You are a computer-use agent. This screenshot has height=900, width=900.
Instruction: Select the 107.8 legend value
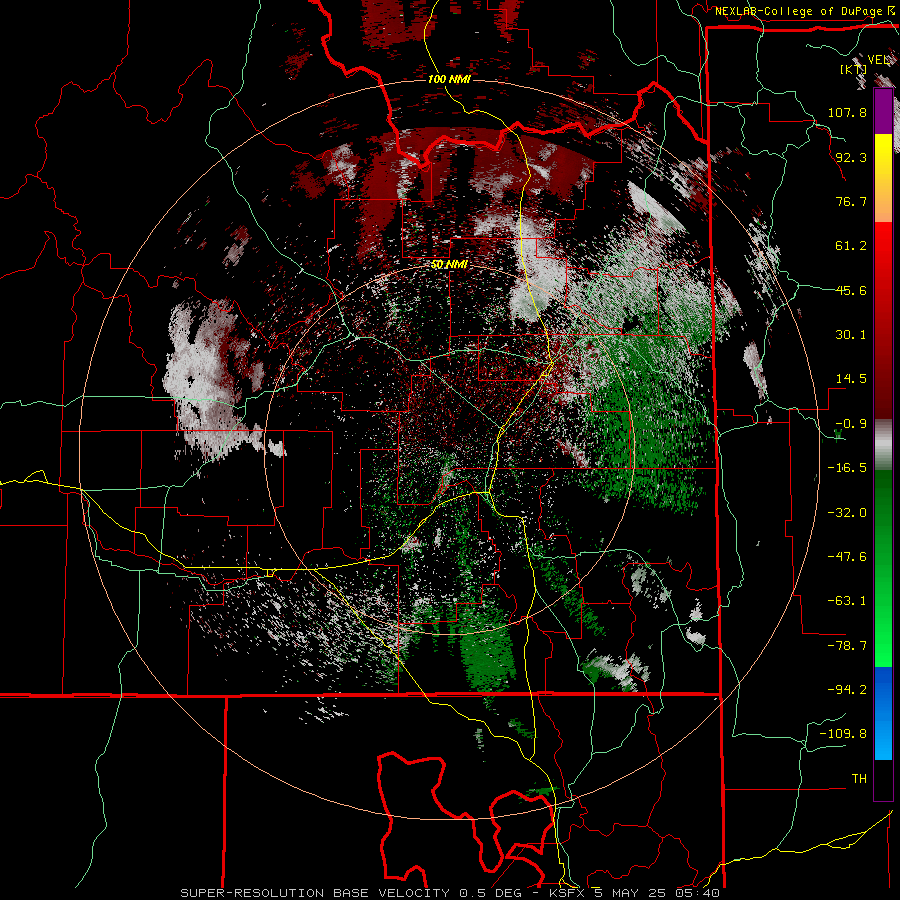(847, 112)
